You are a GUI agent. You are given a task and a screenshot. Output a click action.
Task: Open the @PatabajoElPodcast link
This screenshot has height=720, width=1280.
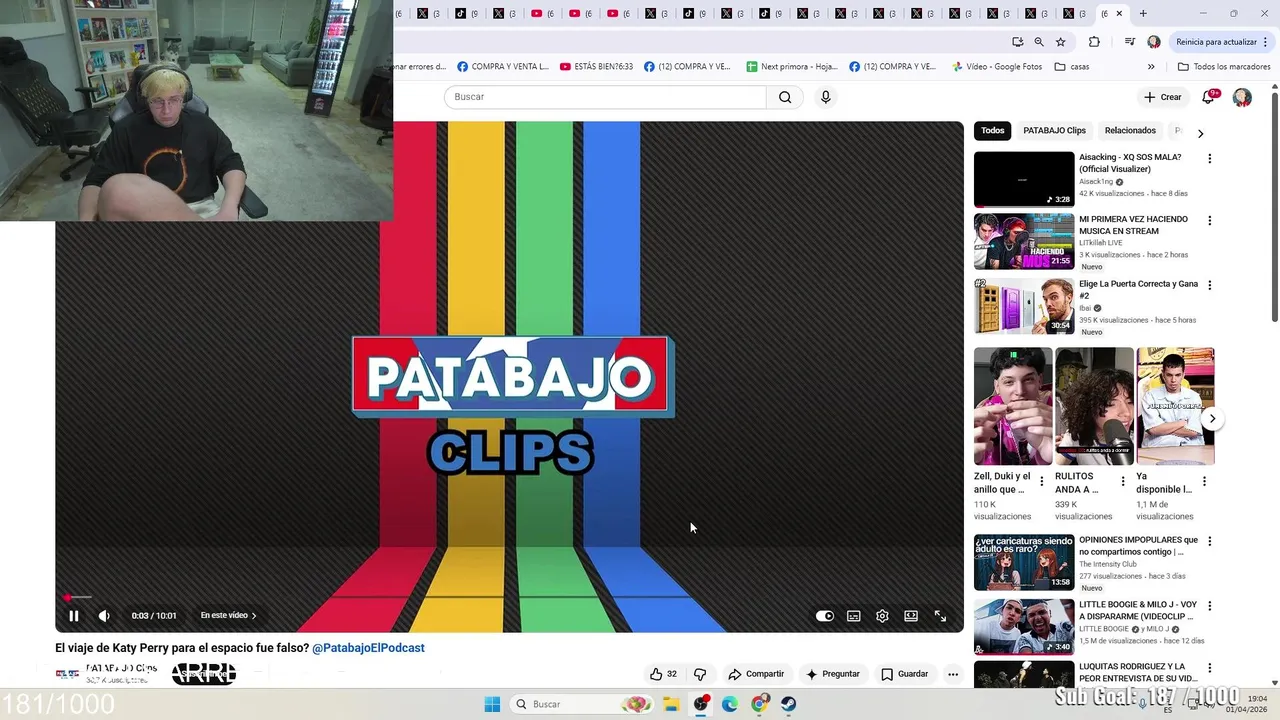(x=368, y=648)
